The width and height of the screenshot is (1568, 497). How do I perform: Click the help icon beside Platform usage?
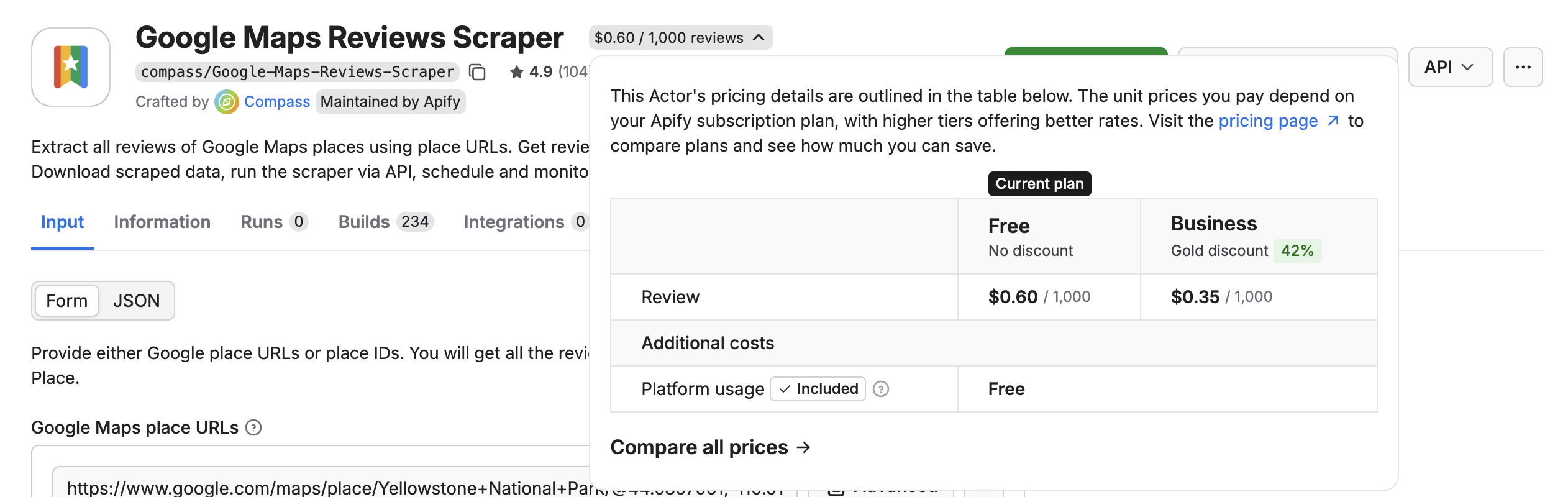pos(882,389)
